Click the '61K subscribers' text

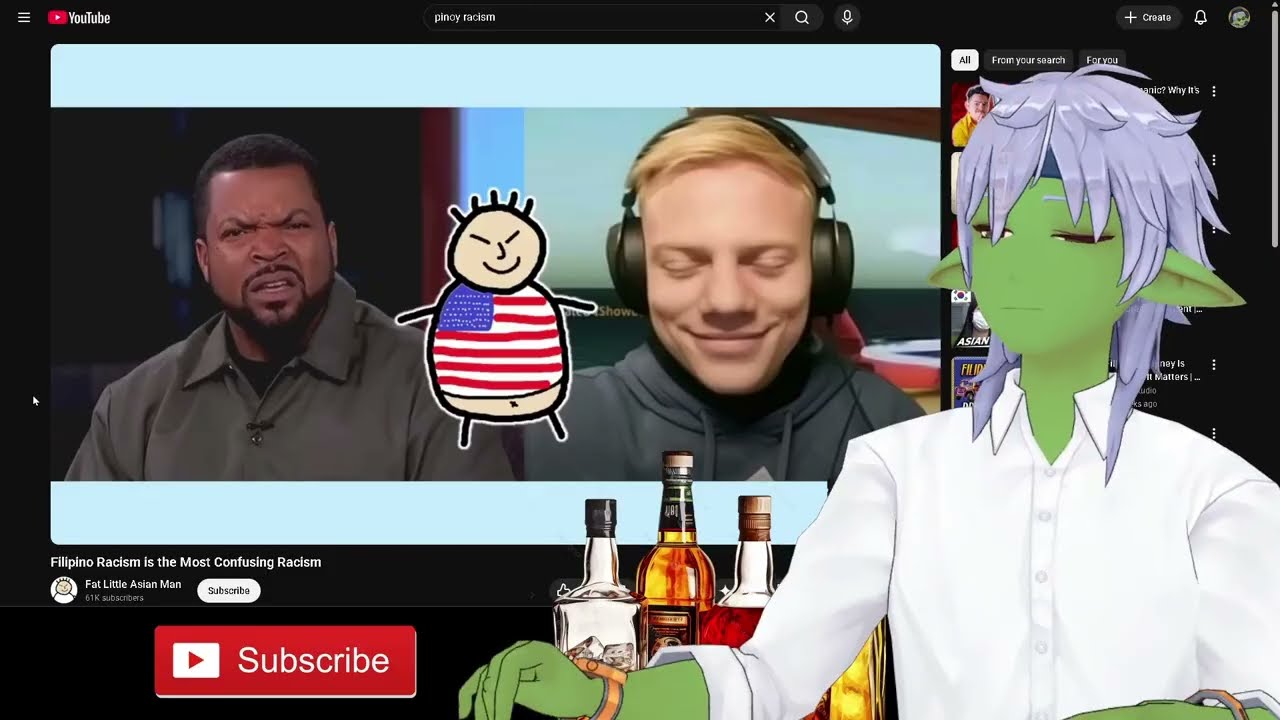tap(114, 598)
